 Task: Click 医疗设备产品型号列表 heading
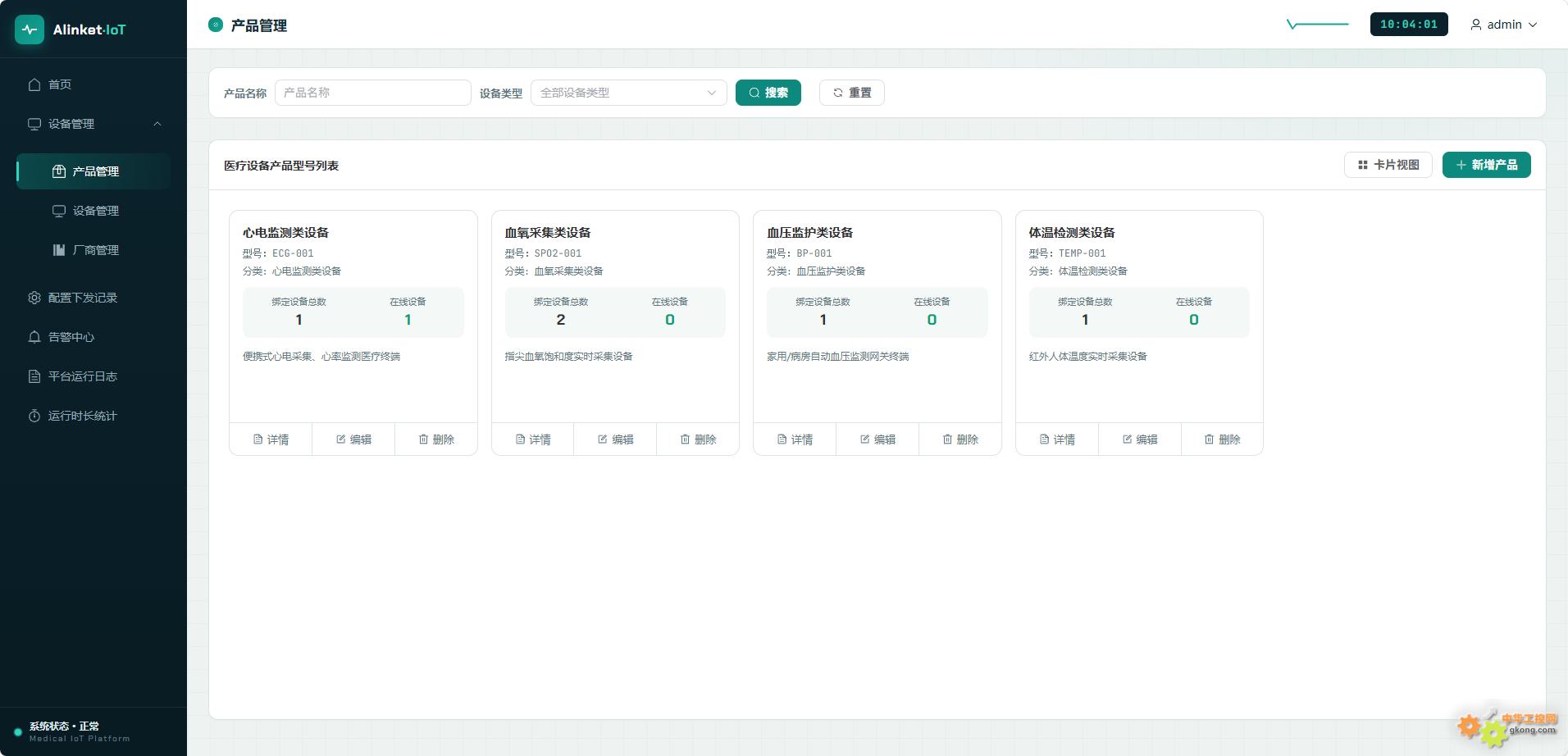tap(281, 166)
